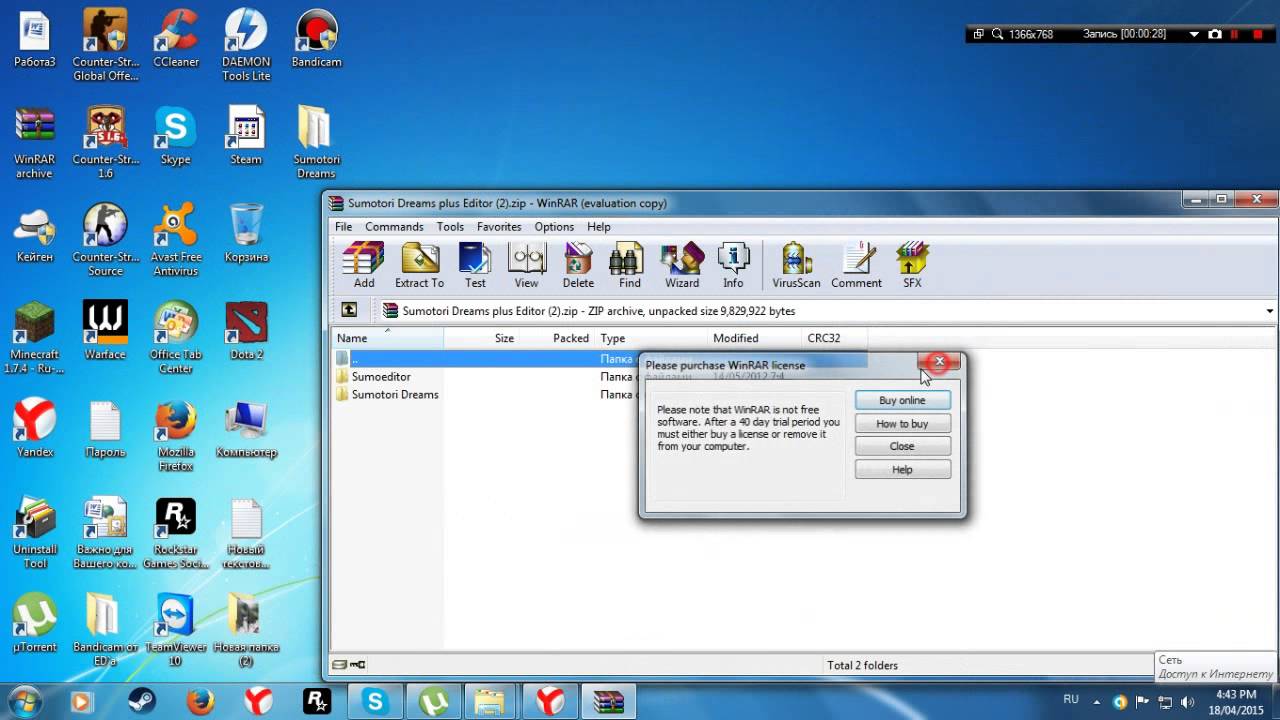Click the Help button in license dialog

click(902, 470)
